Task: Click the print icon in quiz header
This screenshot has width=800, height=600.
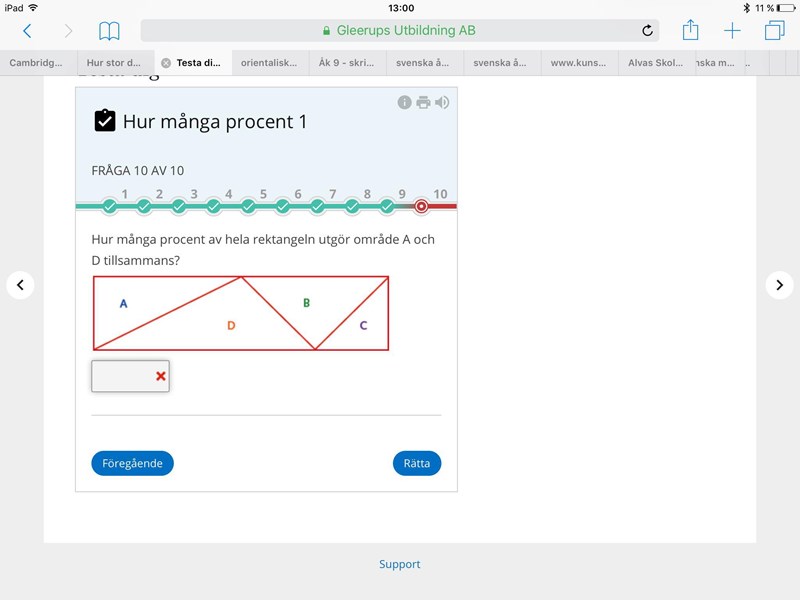Action: [423, 102]
